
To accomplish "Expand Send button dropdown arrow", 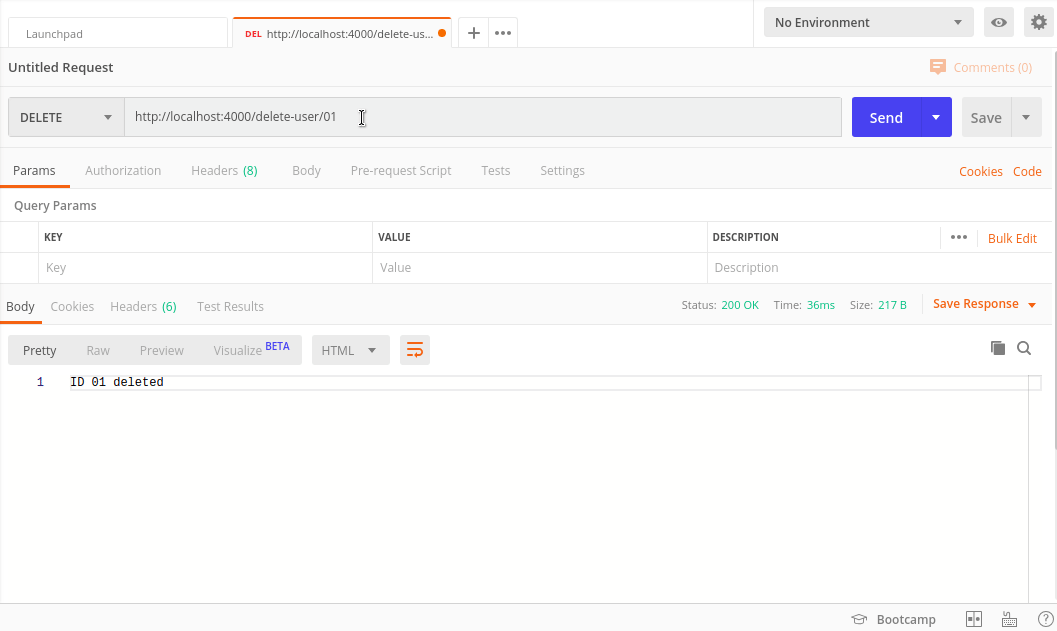I will pyautogui.click(x=936, y=117).
